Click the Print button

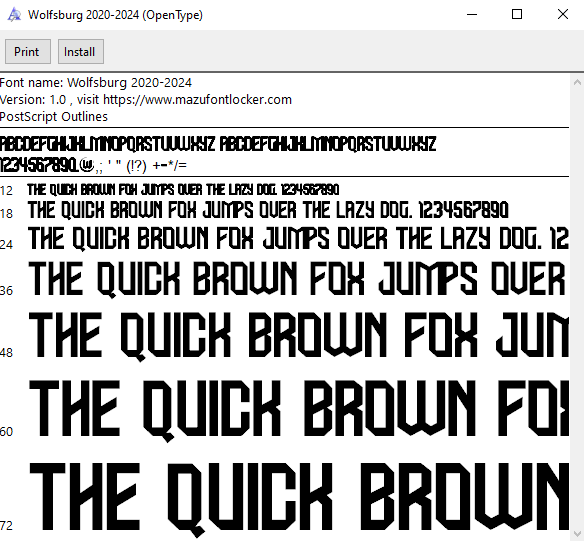[28, 51]
